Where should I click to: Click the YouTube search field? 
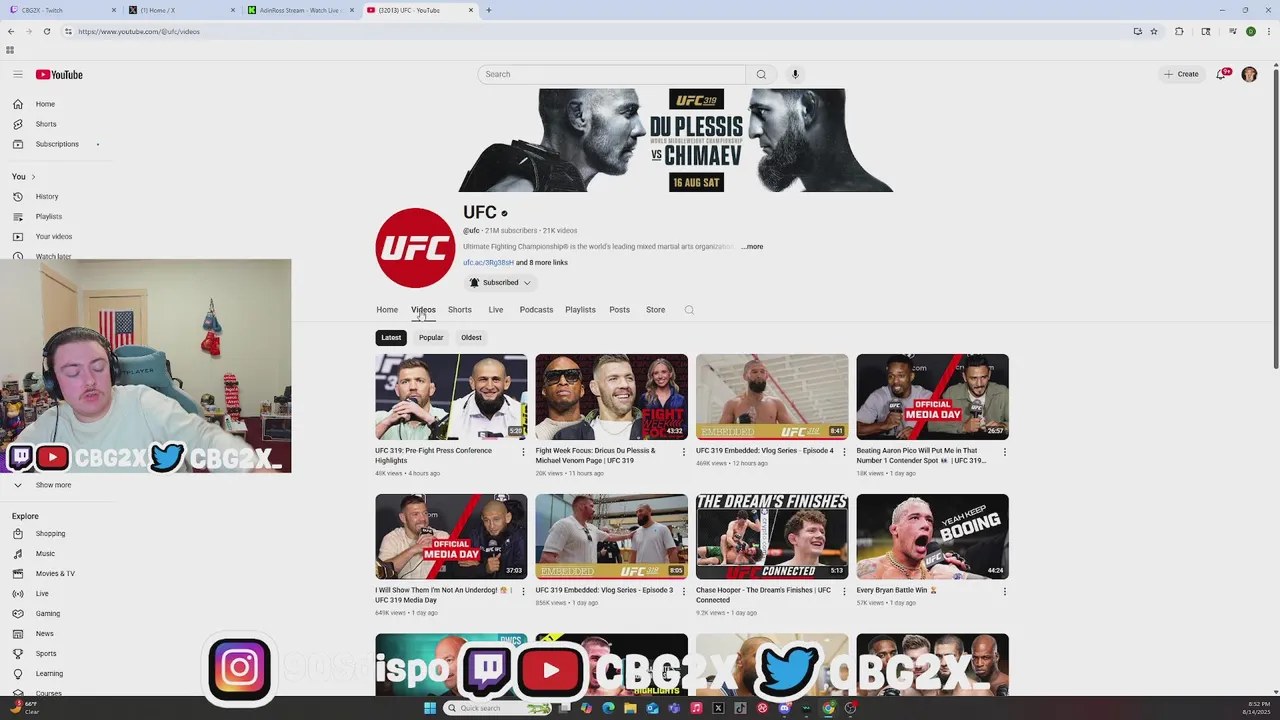[612, 74]
